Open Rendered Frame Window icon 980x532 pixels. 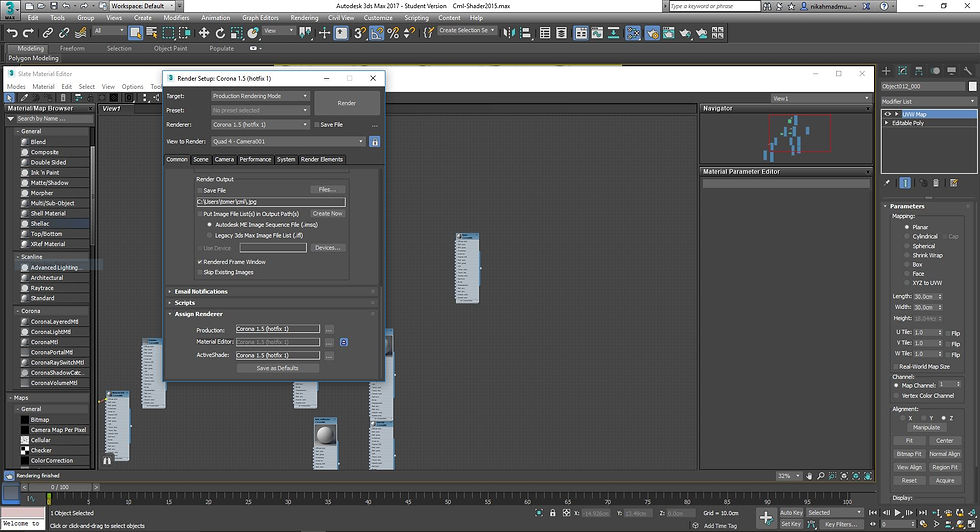[669, 33]
